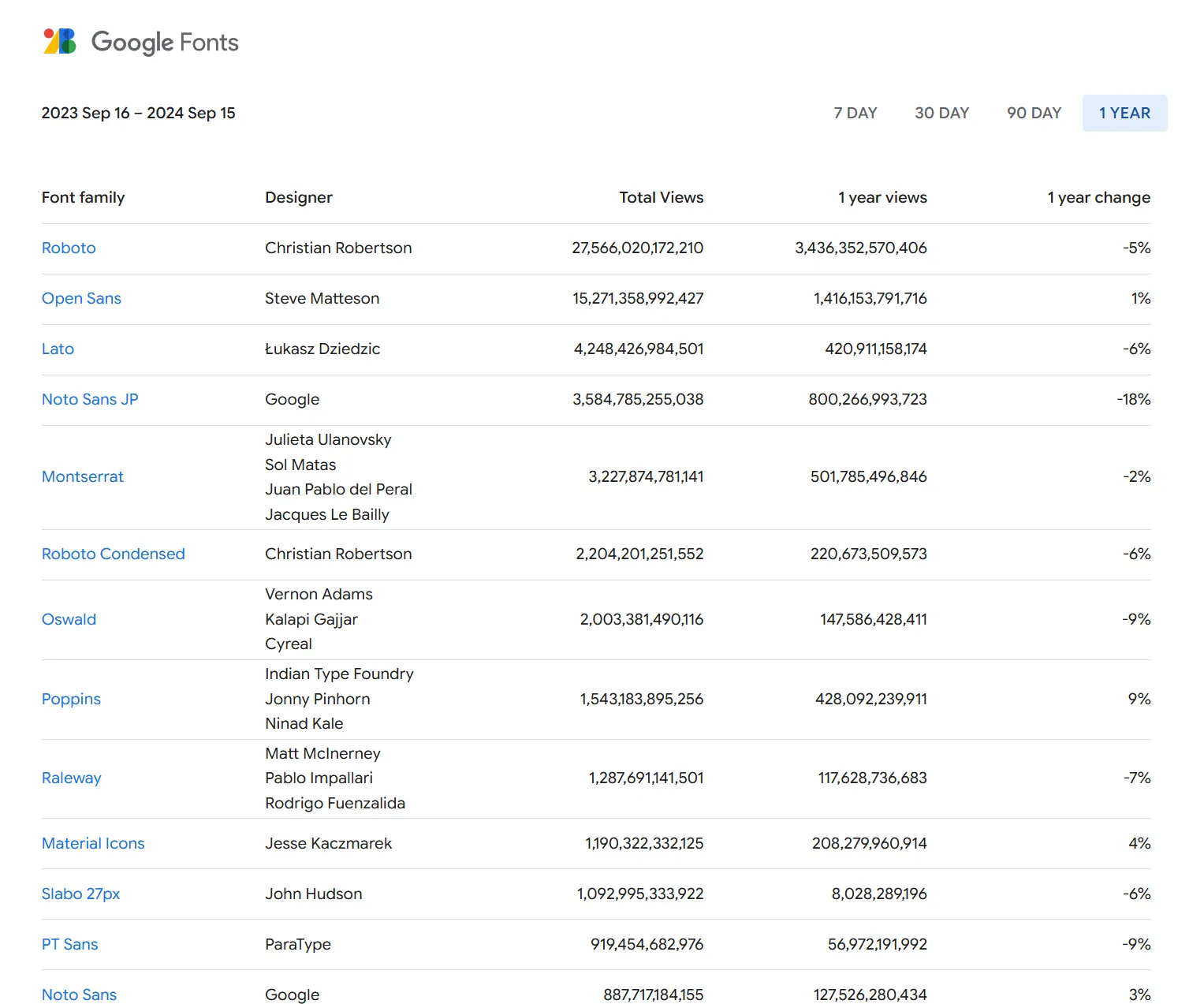Click designer Steve Matteson
The width and height of the screenshot is (1204, 1004).
point(322,298)
